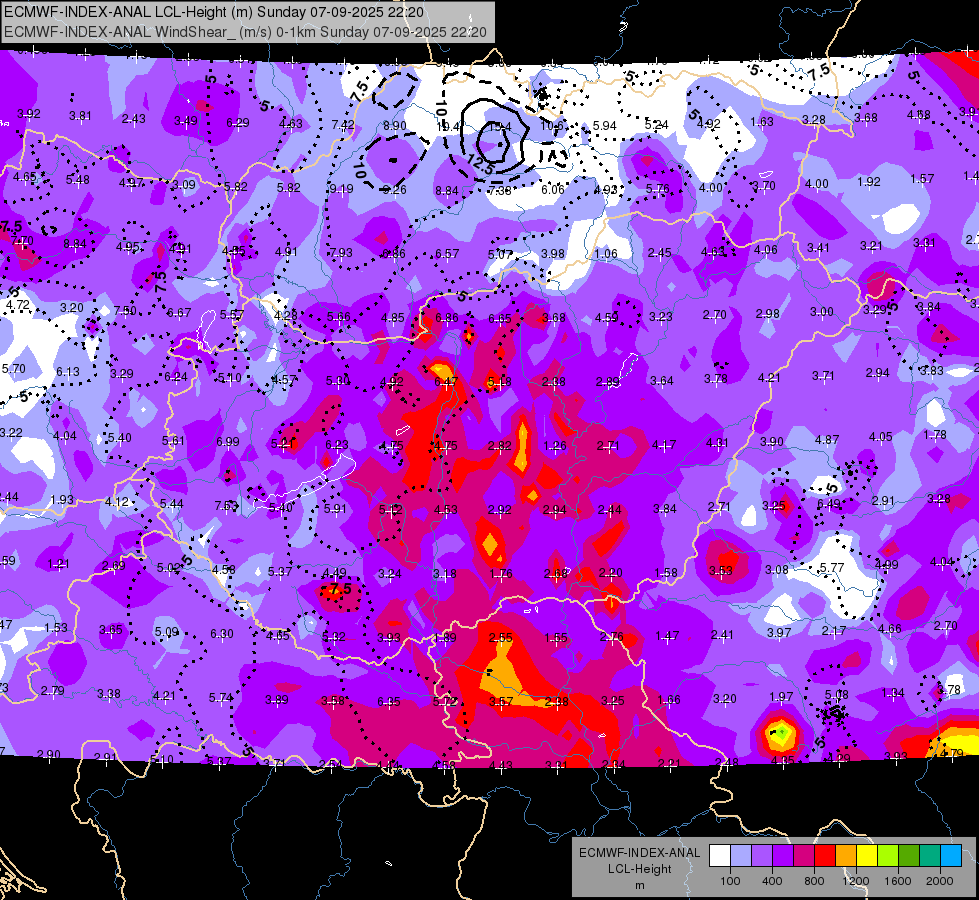This screenshot has height=900, width=979.
Task: Click the WindShear 0-1km header line
Action: [245, 32]
